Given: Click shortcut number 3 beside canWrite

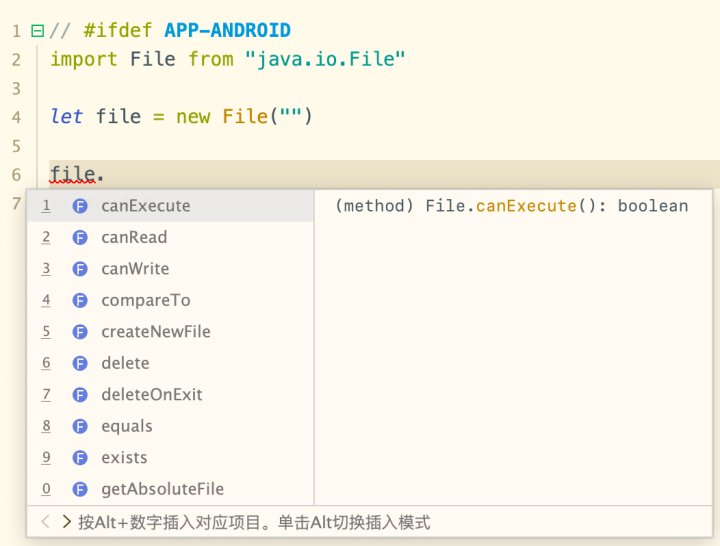Looking at the screenshot, I should tap(46, 269).
